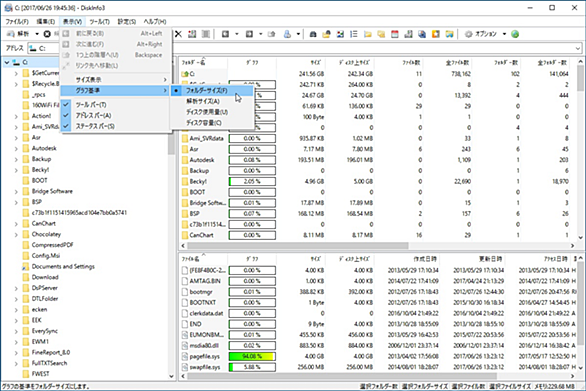Open サイズ表示 submenu item
This screenshot has height=391, width=586.
coord(115,80)
